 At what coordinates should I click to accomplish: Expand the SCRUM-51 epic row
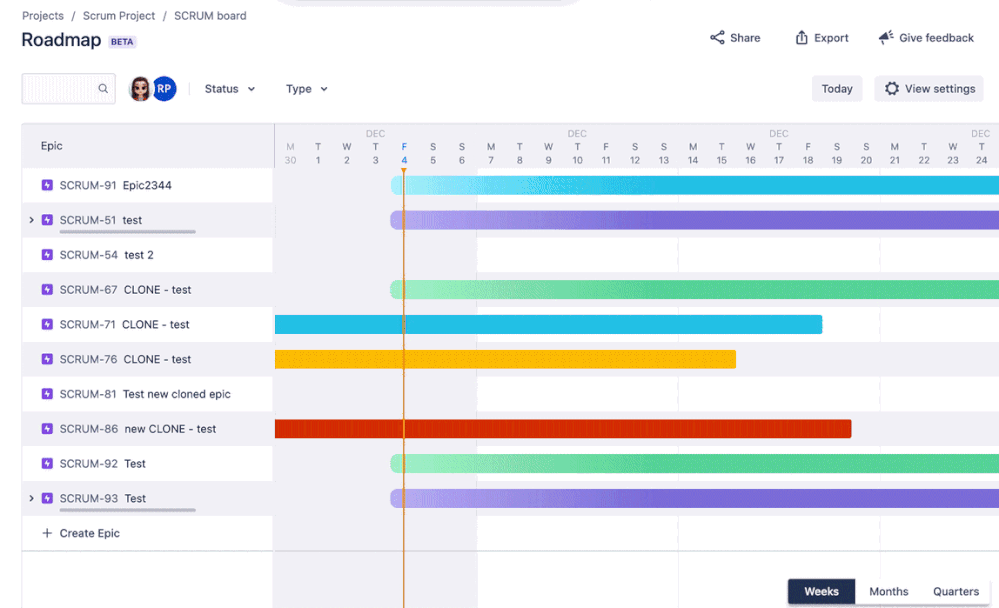coord(29,220)
